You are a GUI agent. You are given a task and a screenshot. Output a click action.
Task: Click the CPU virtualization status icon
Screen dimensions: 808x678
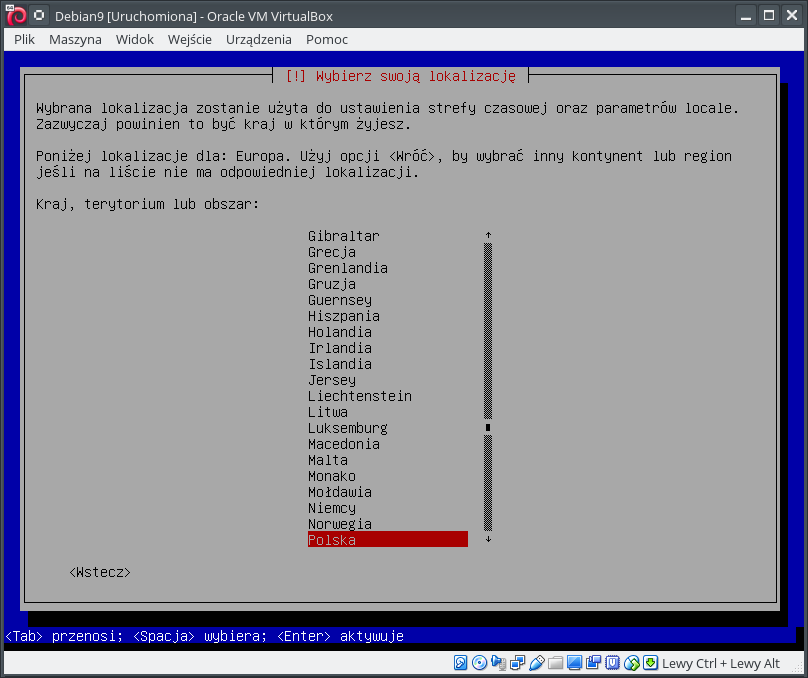point(612,663)
